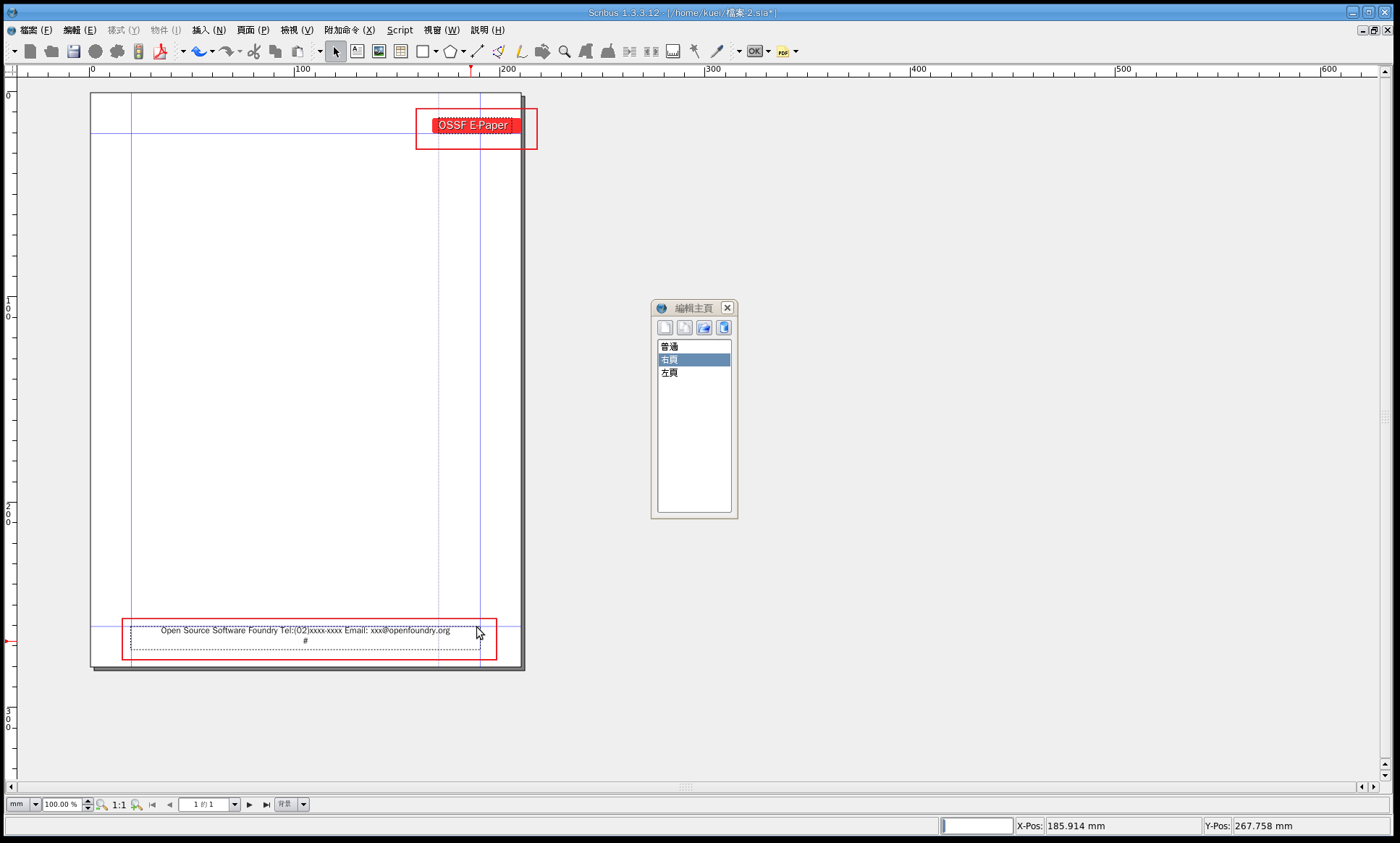Click the Cut scissors icon

(253, 51)
